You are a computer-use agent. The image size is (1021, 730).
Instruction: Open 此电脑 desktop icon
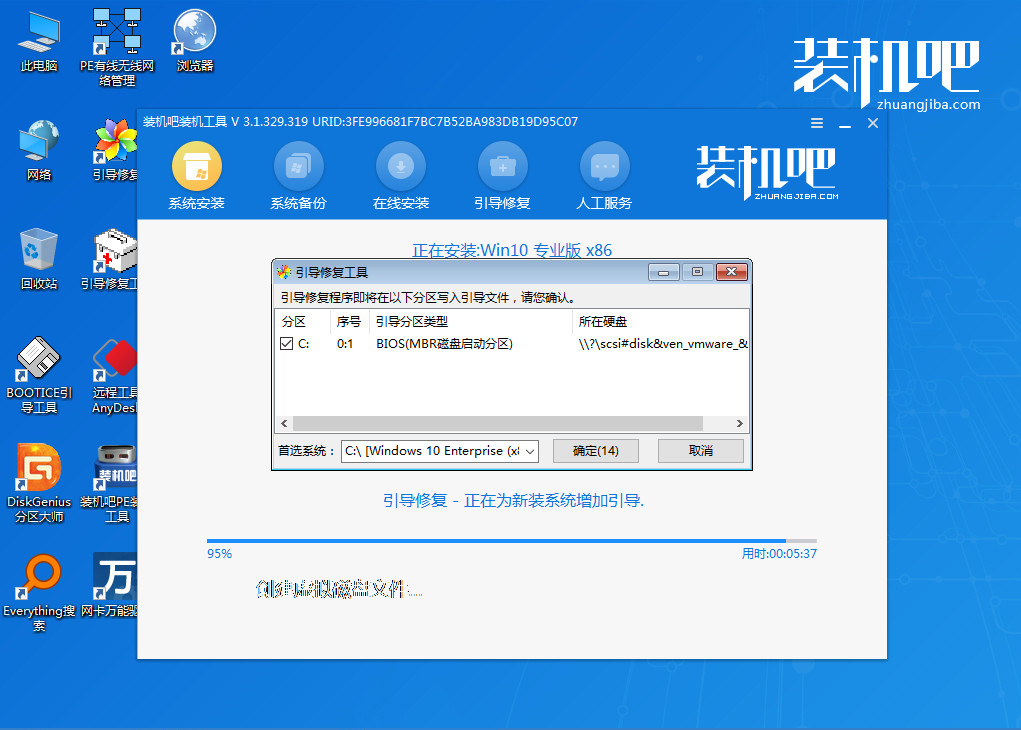coord(39,33)
